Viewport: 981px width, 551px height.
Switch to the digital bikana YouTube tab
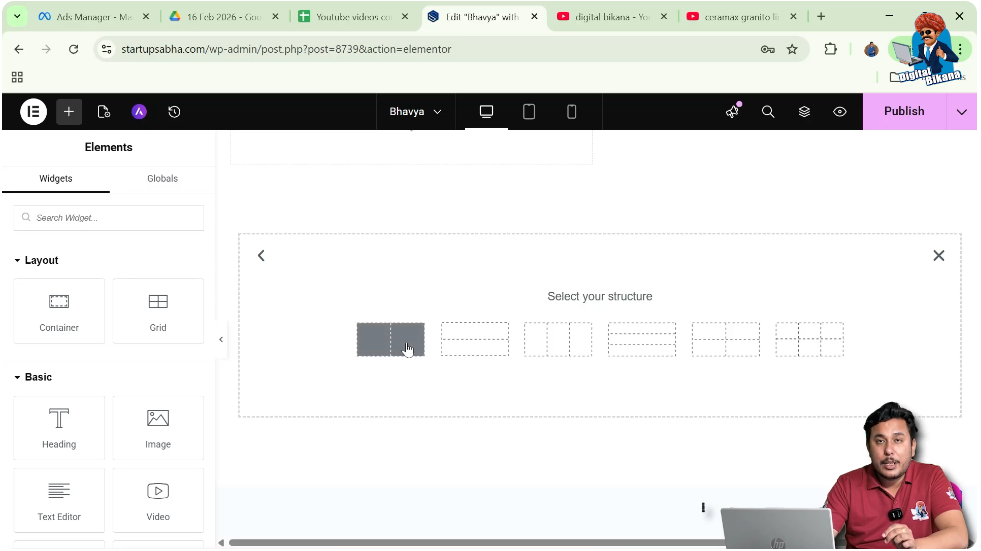coord(612,17)
